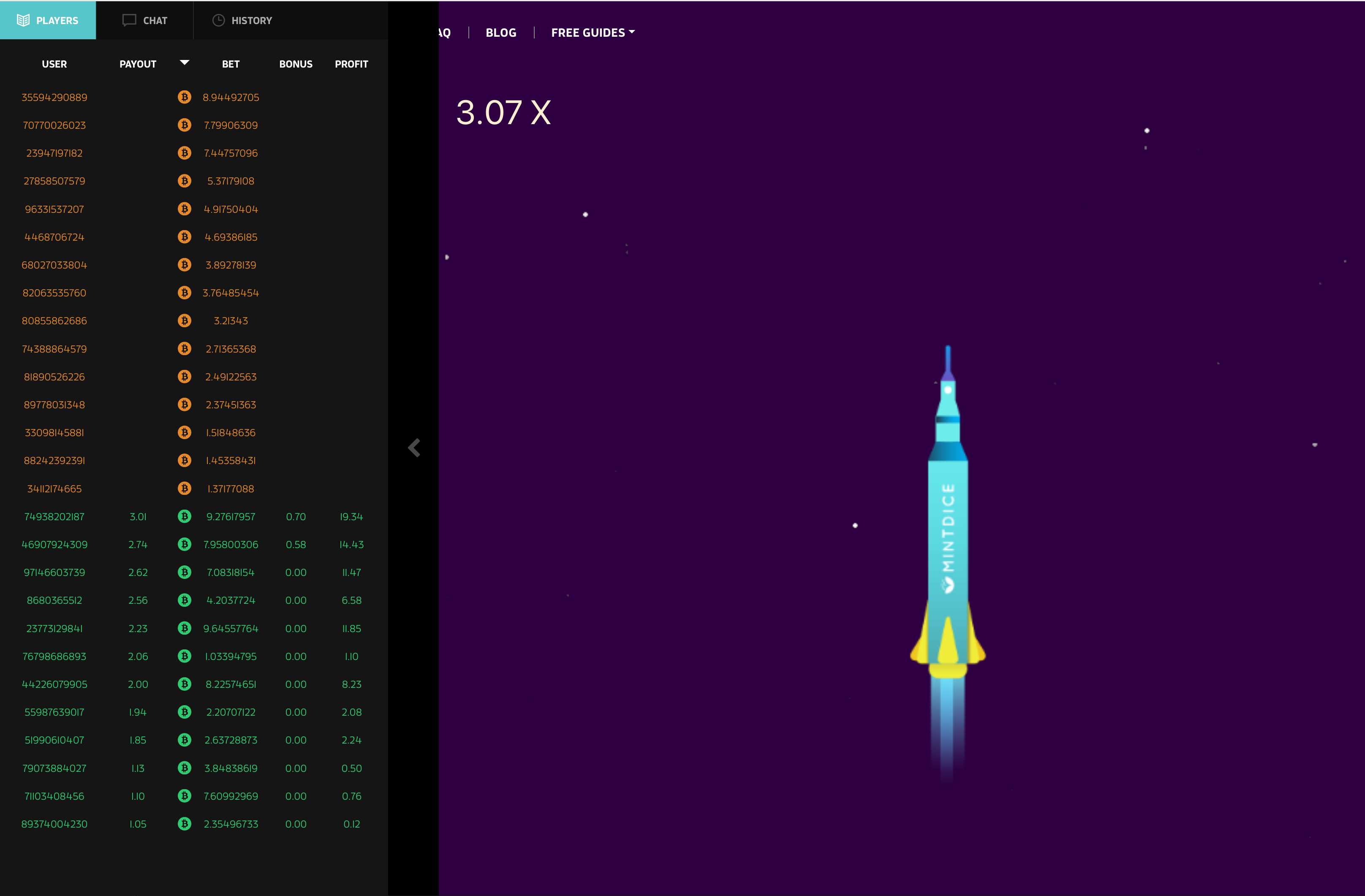Click green Bitcoin icon for user 23773129841
This screenshot has width=1365, height=896.
tap(184, 628)
